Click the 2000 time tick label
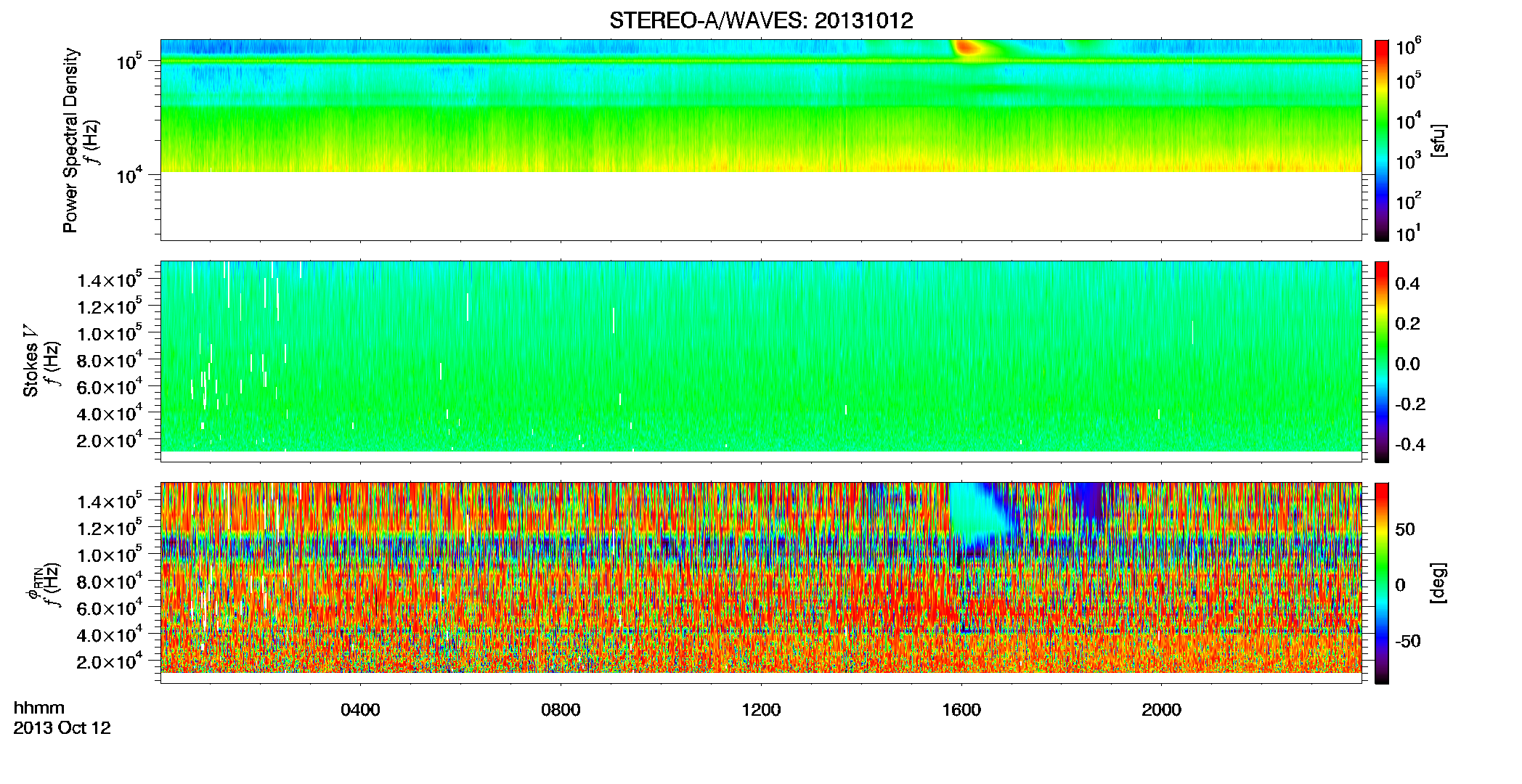Screen dimensions: 1522x784 click(x=1161, y=710)
